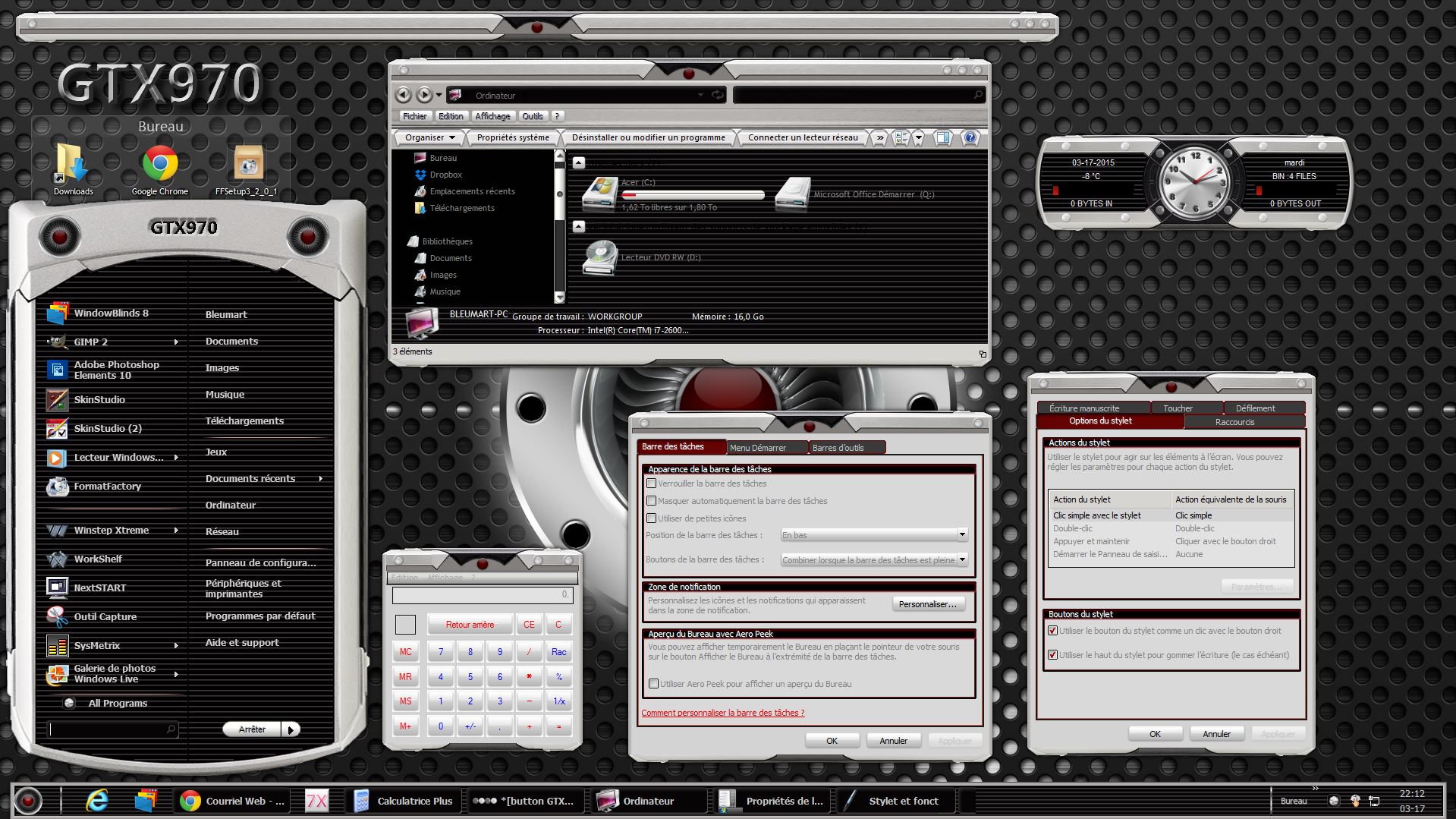Screen dimensions: 1456x819
Task: Enable Verrouiller la barre des tâches checkbox
Action: pos(651,483)
